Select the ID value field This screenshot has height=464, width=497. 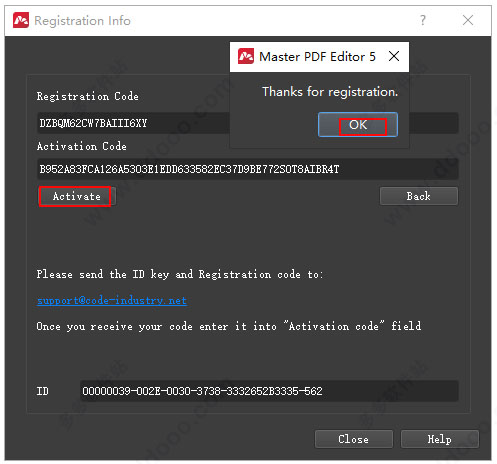pos(269,391)
